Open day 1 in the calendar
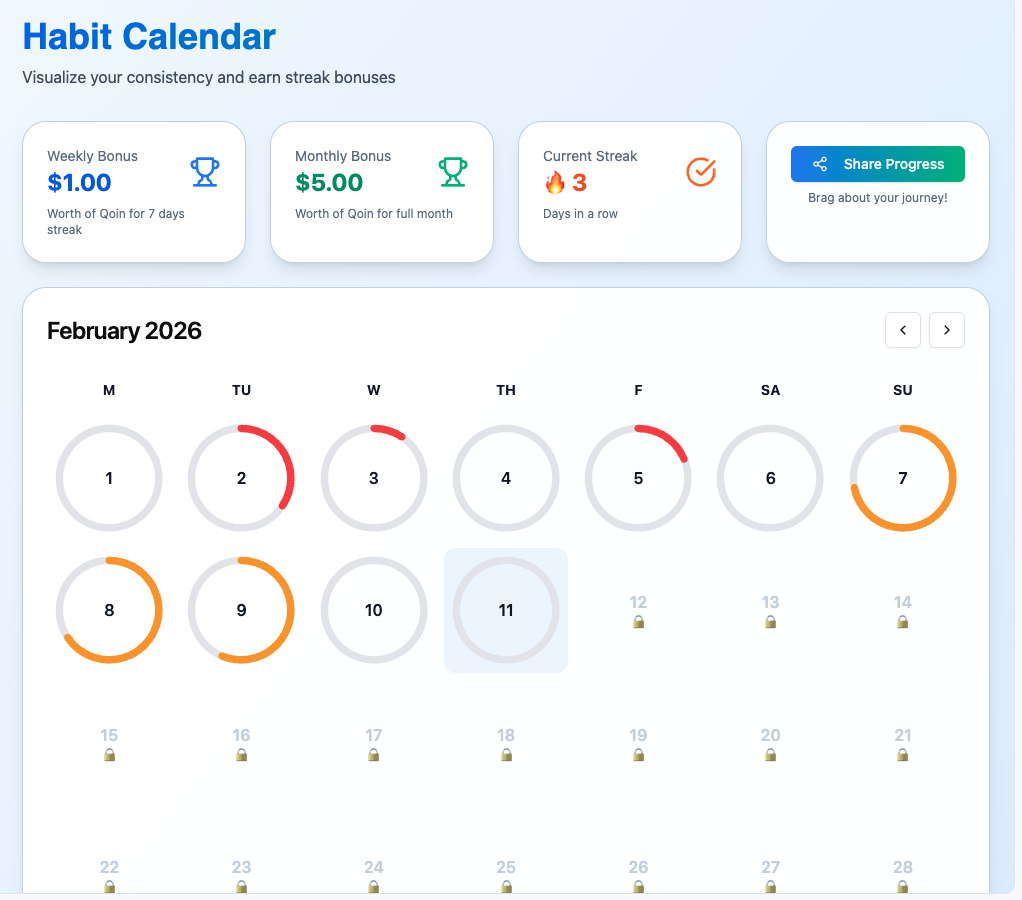 (109, 478)
